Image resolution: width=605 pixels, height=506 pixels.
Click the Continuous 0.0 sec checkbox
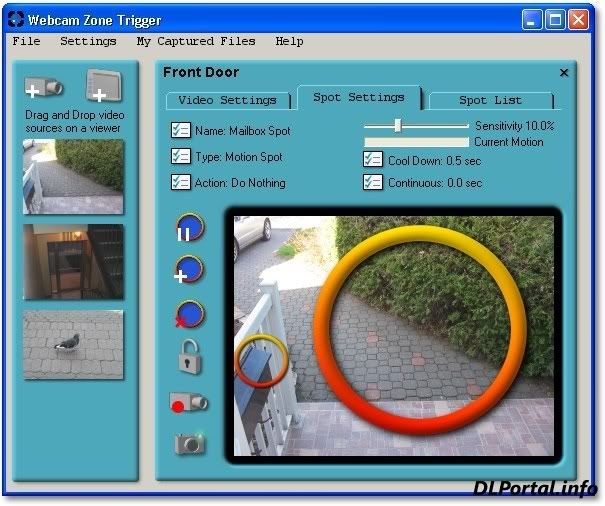[372, 182]
